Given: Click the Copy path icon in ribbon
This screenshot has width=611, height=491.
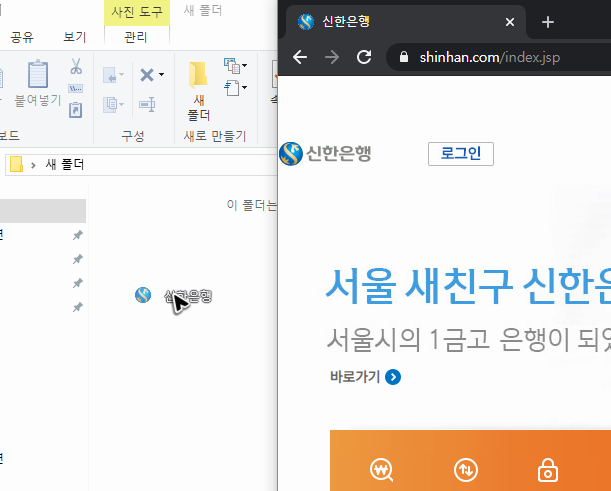Looking at the screenshot, I should point(76,88).
